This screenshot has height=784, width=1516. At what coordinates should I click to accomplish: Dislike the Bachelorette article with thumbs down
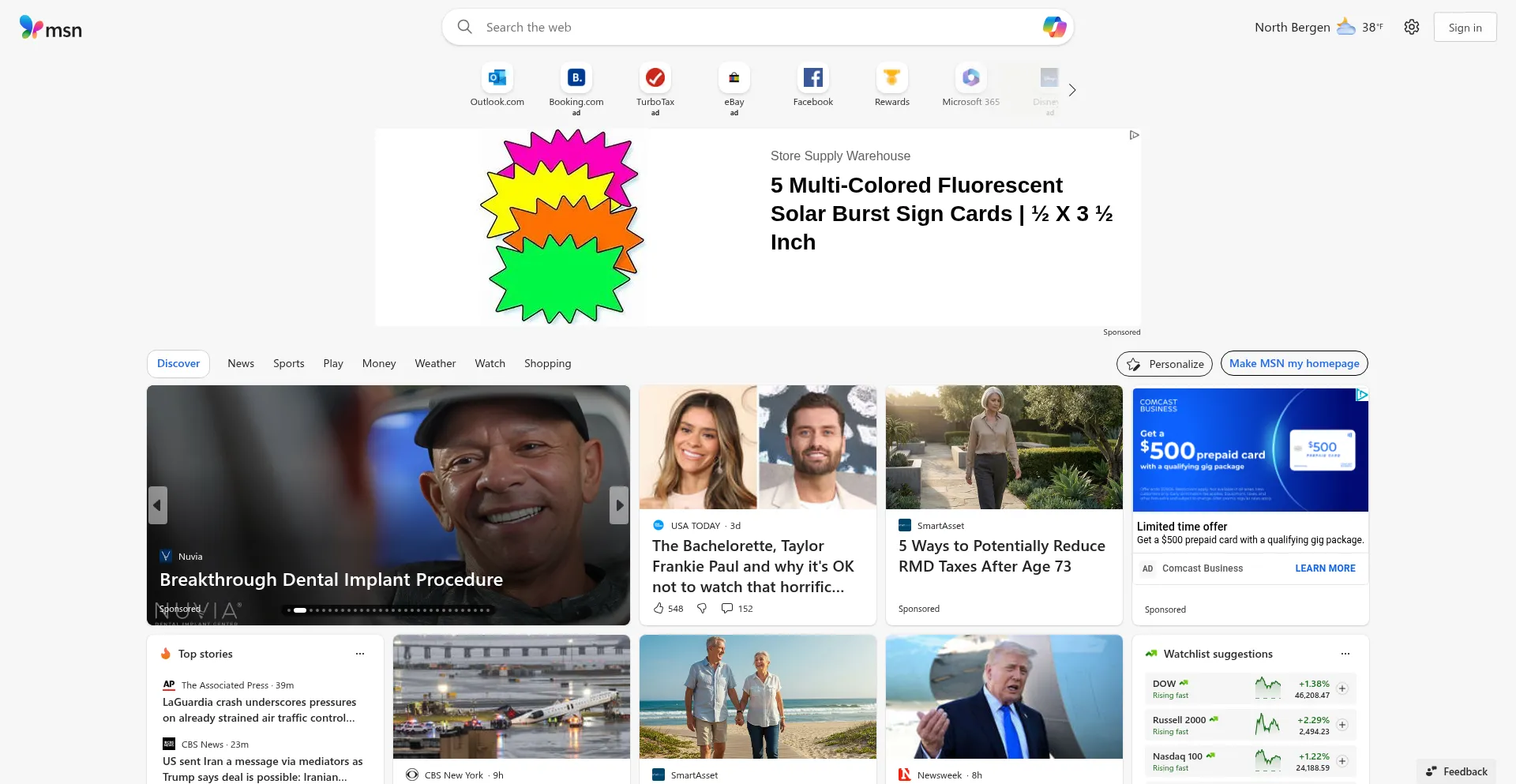[702, 608]
